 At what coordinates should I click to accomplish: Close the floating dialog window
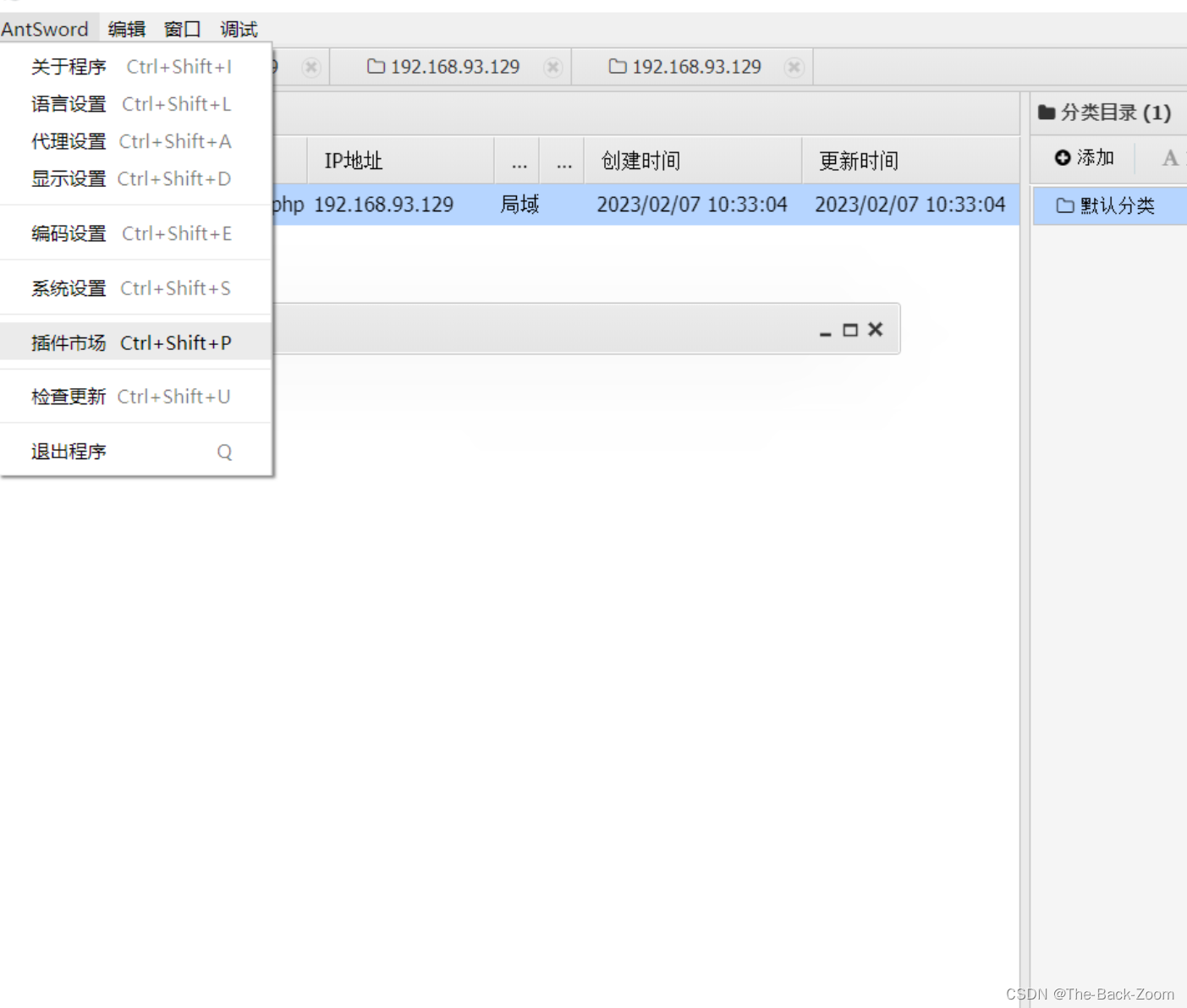(x=876, y=329)
